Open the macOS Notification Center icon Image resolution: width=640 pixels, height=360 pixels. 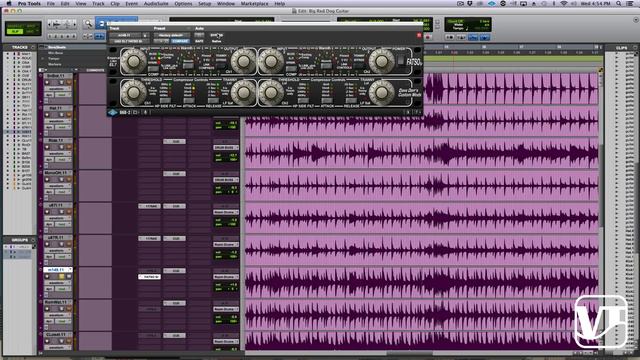(x=631, y=3)
